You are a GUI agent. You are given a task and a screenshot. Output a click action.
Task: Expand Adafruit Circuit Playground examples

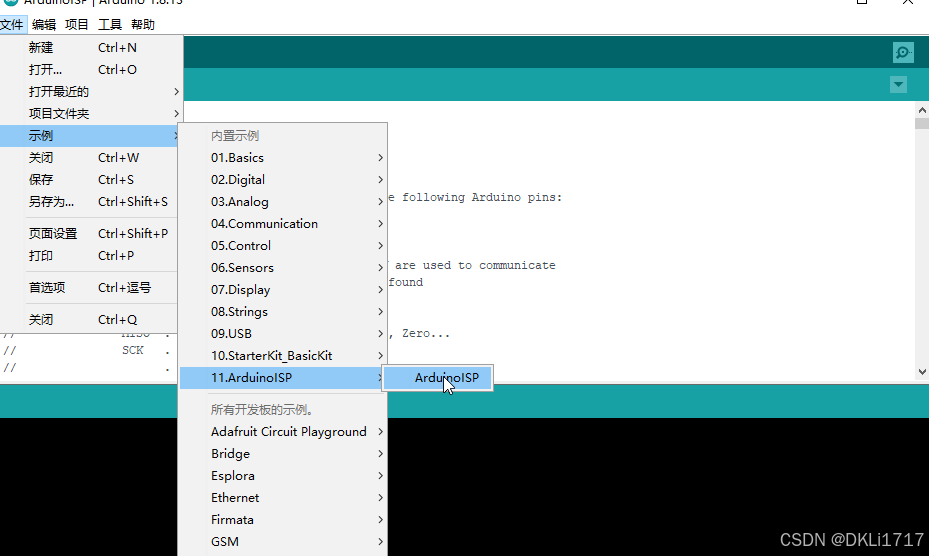(x=283, y=432)
